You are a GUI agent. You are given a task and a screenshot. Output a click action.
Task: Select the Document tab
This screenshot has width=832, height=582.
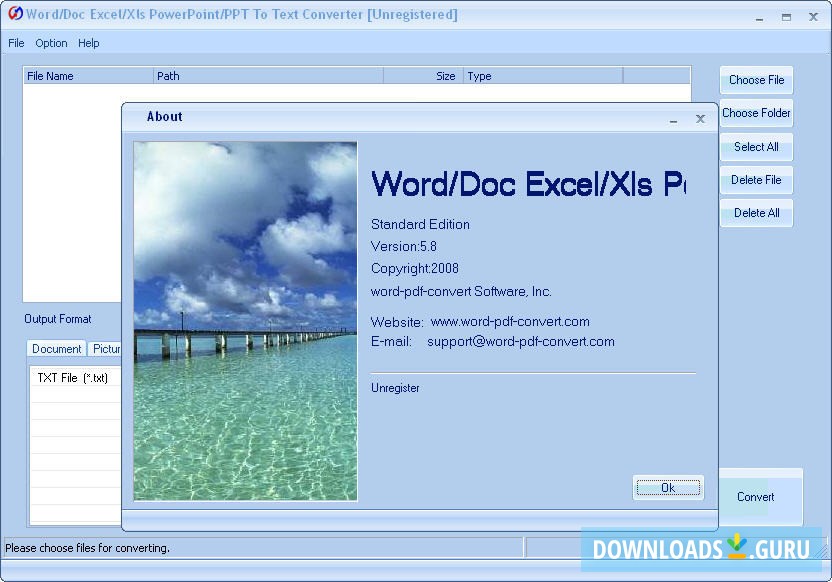pyautogui.click(x=56, y=348)
